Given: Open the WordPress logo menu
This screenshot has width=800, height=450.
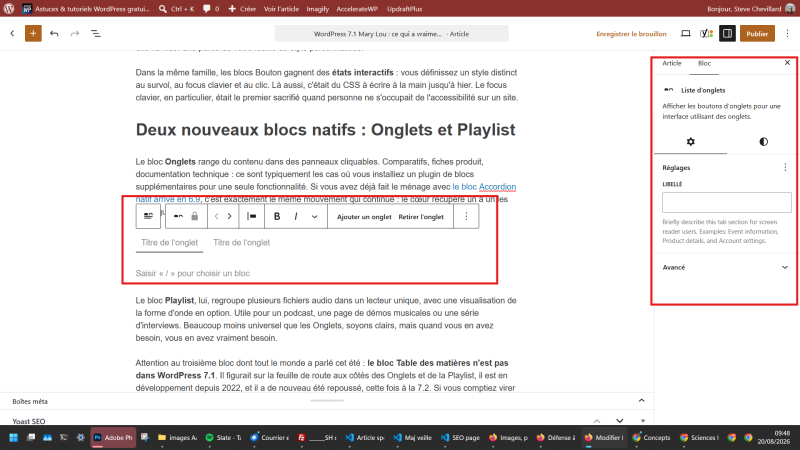Looking at the screenshot, I should (x=9, y=9).
